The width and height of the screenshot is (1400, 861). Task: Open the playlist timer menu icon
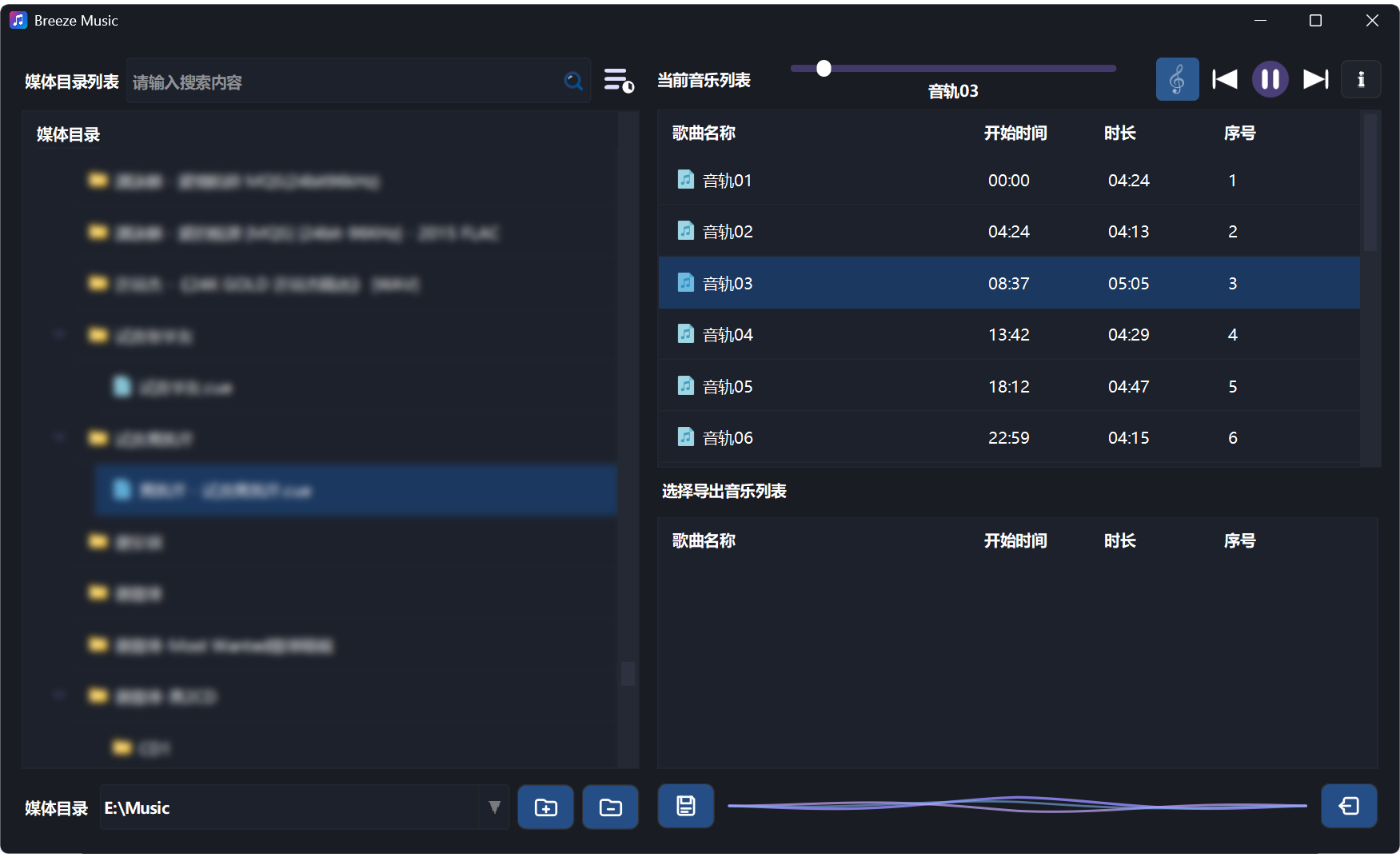coord(618,81)
